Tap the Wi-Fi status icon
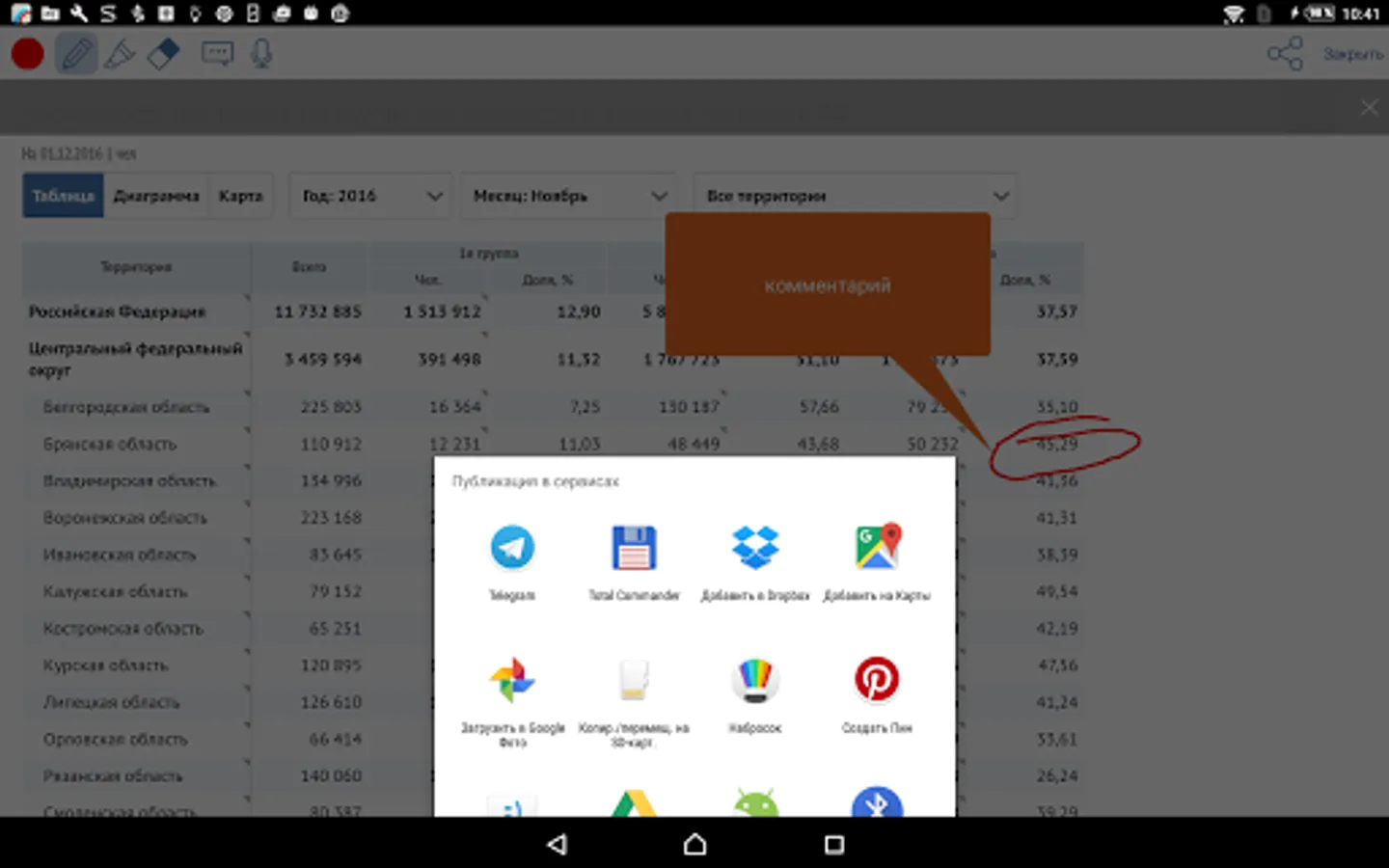This screenshot has width=1389, height=868. [1234, 14]
